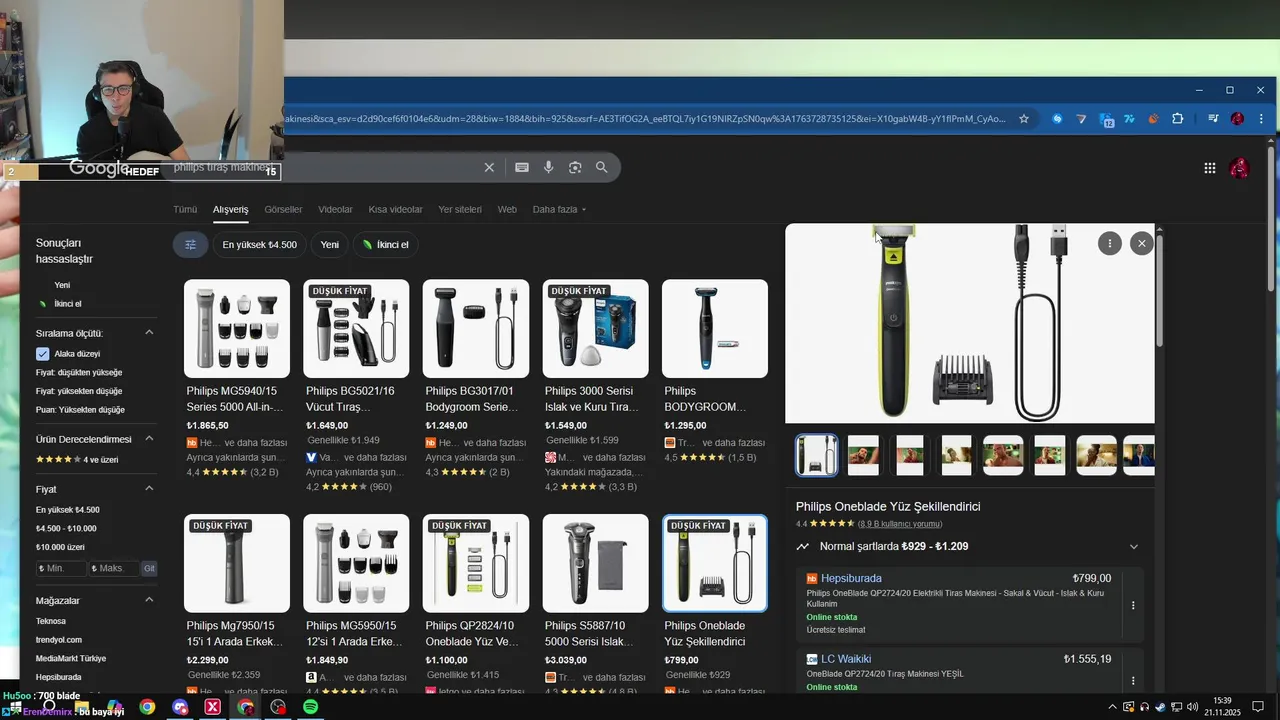
Task: Open the Daha fazla dropdown
Action: (559, 209)
